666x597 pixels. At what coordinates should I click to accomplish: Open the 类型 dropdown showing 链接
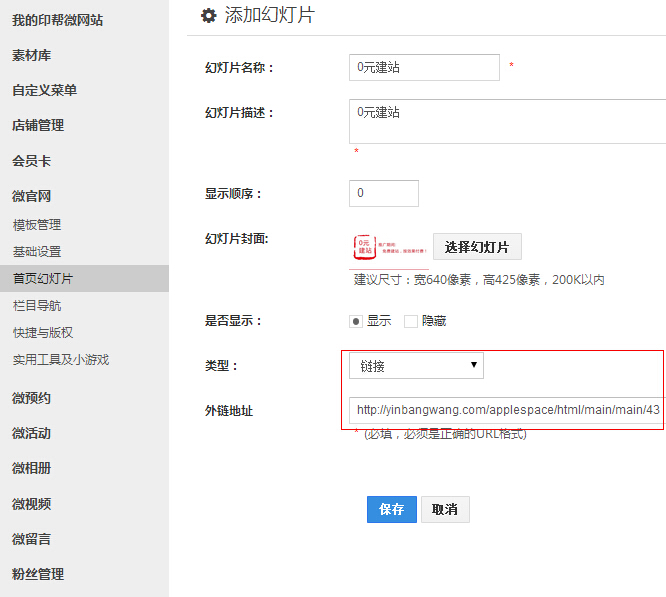click(416, 366)
